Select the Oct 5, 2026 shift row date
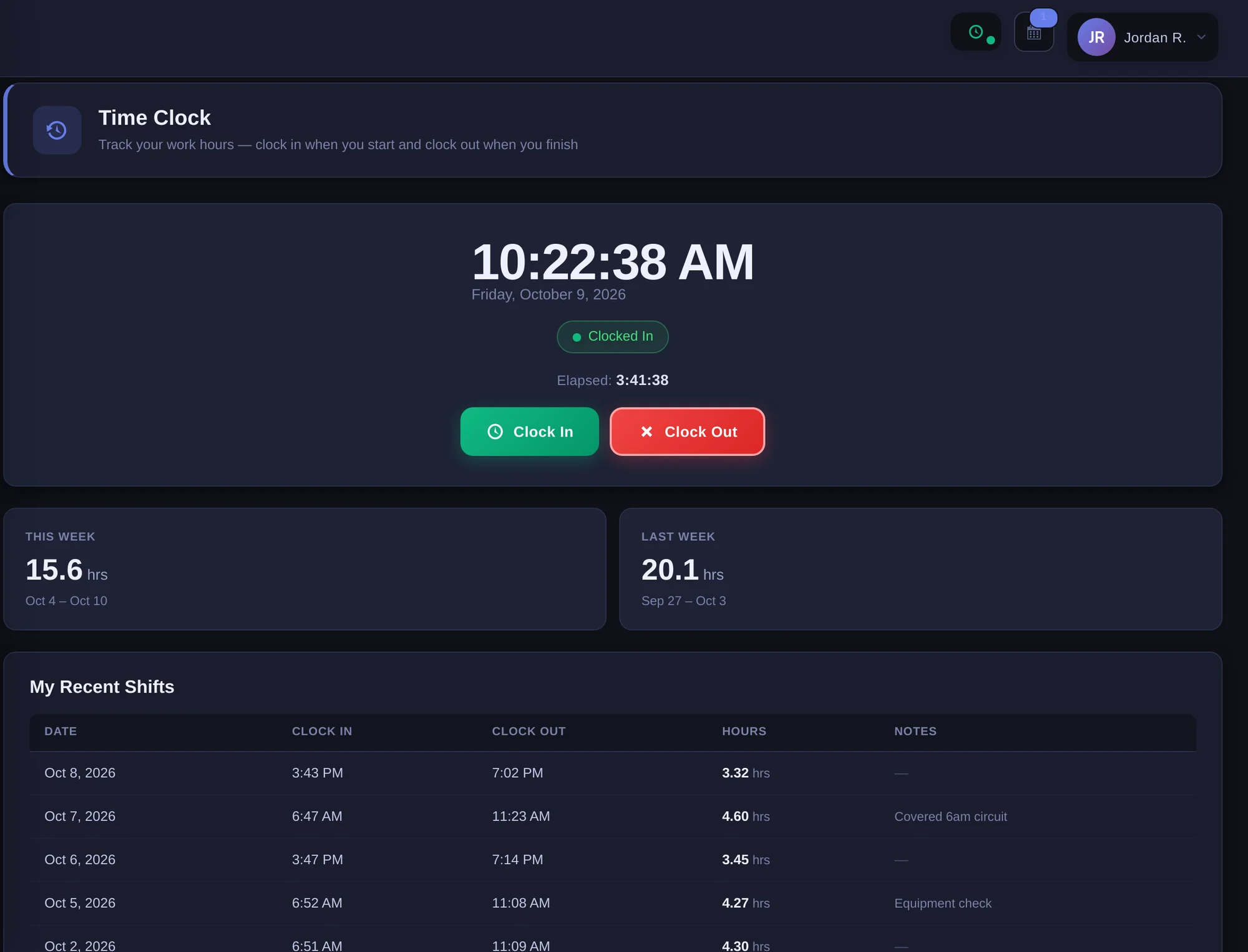This screenshot has width=1248, height=952. 80,903
